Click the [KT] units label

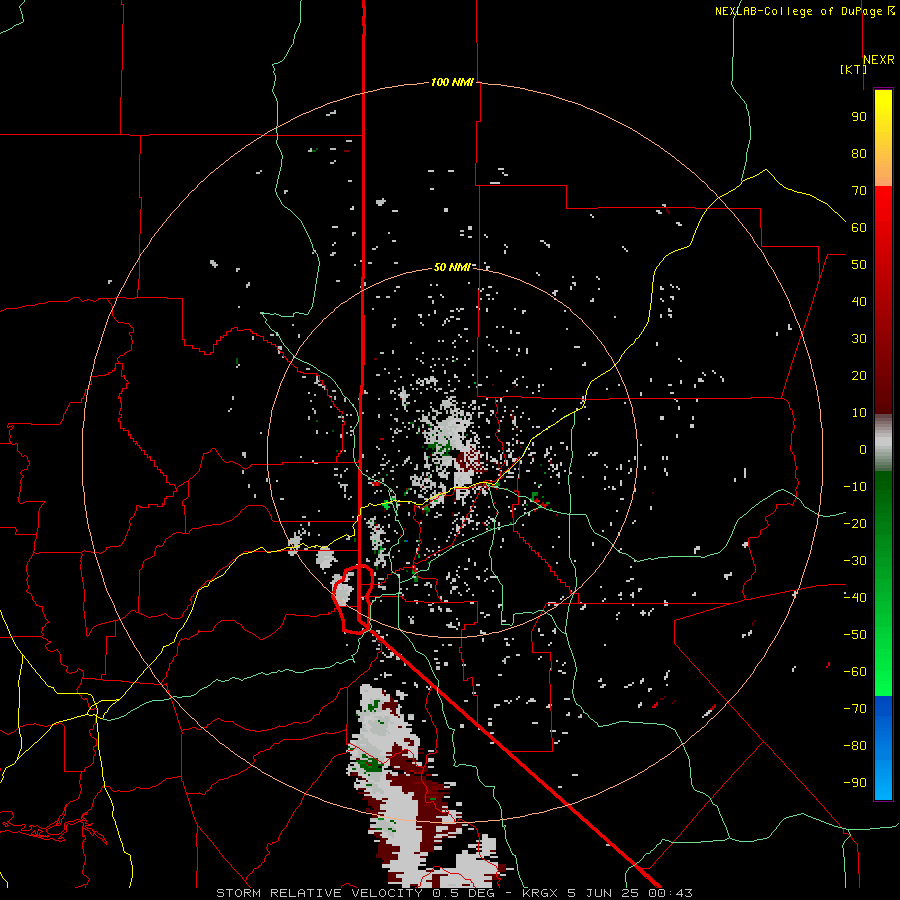(x=853, y=69)
